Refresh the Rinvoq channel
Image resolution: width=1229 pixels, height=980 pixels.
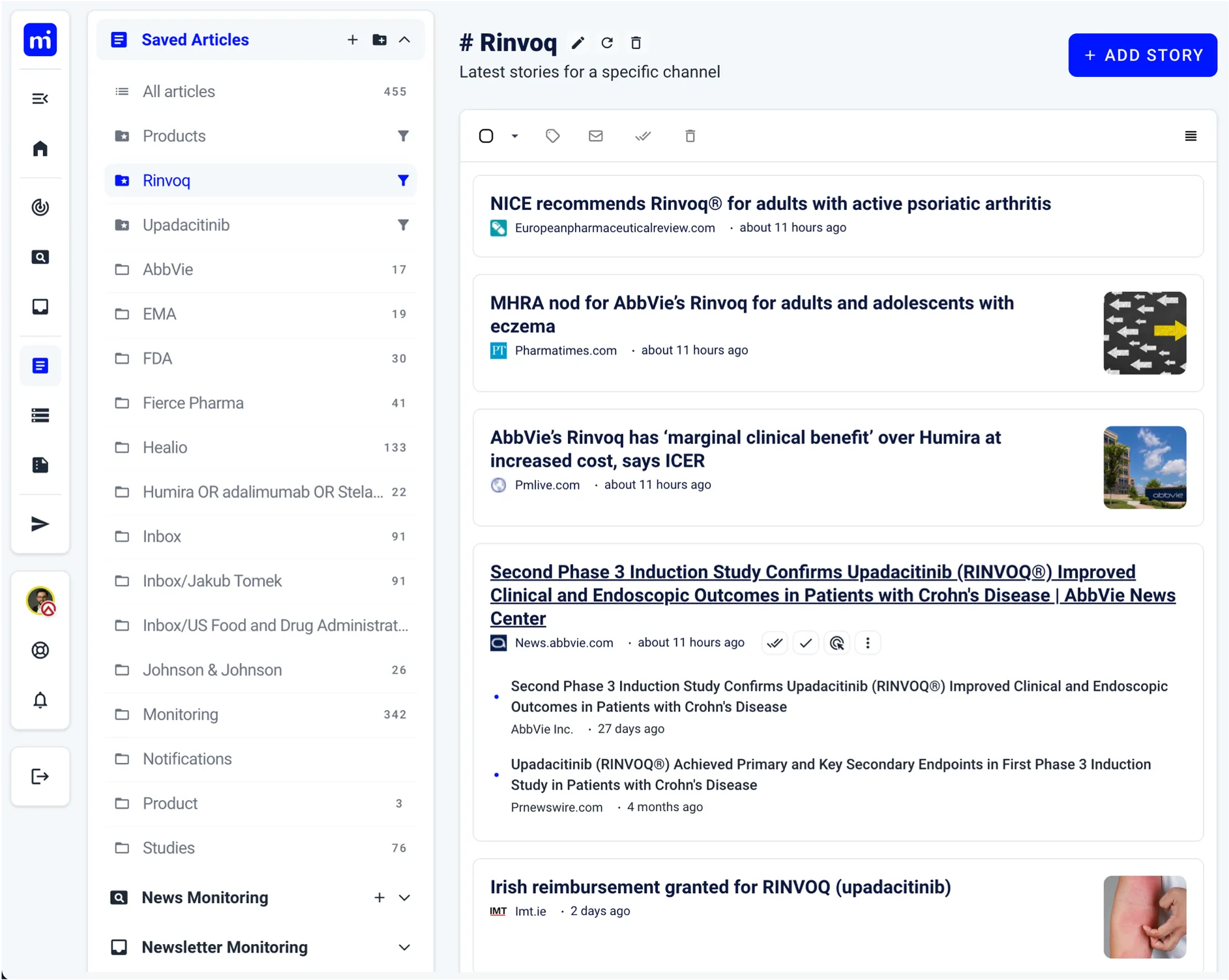(607, 43)
